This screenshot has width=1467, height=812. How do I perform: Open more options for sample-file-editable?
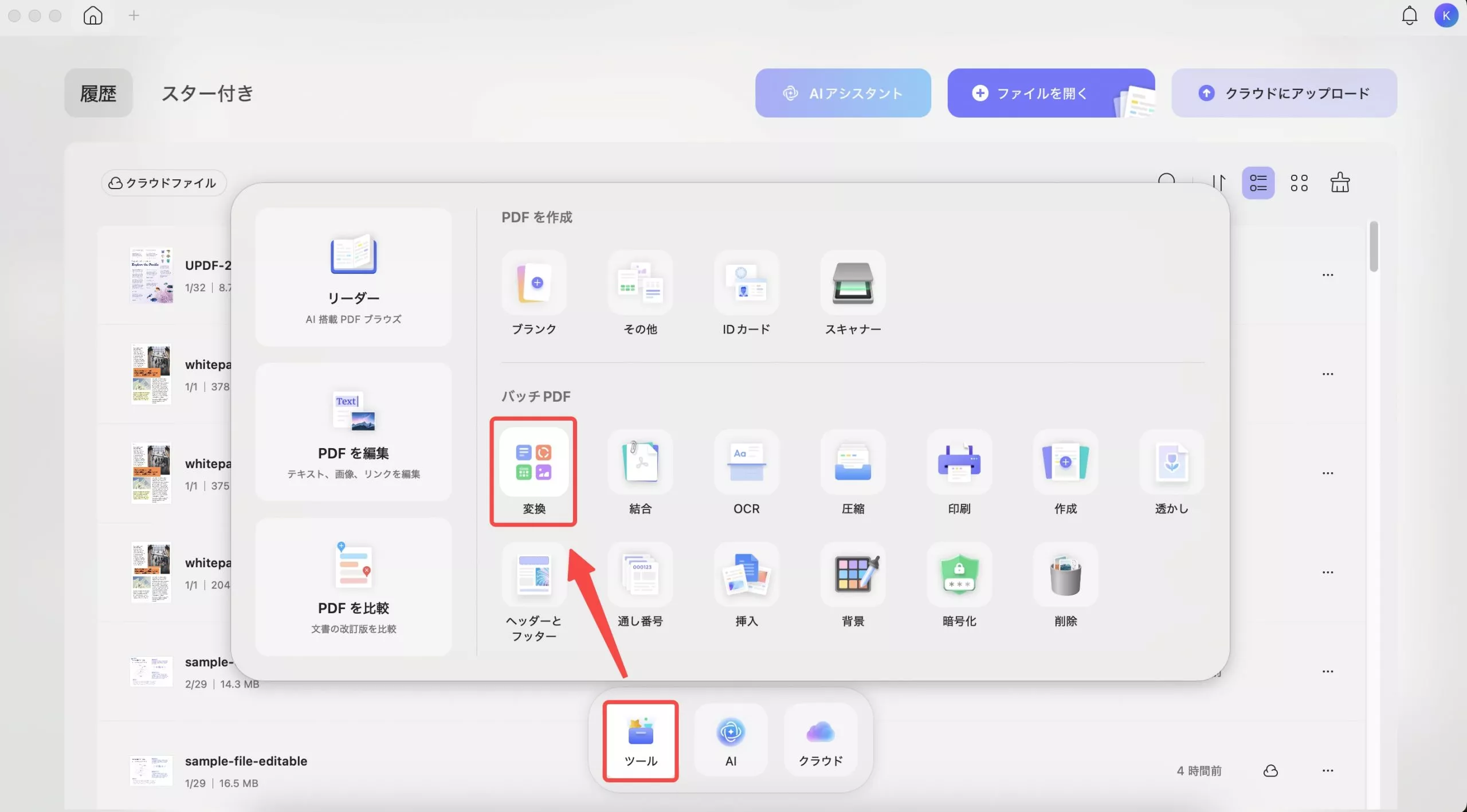click(1328, 771)
